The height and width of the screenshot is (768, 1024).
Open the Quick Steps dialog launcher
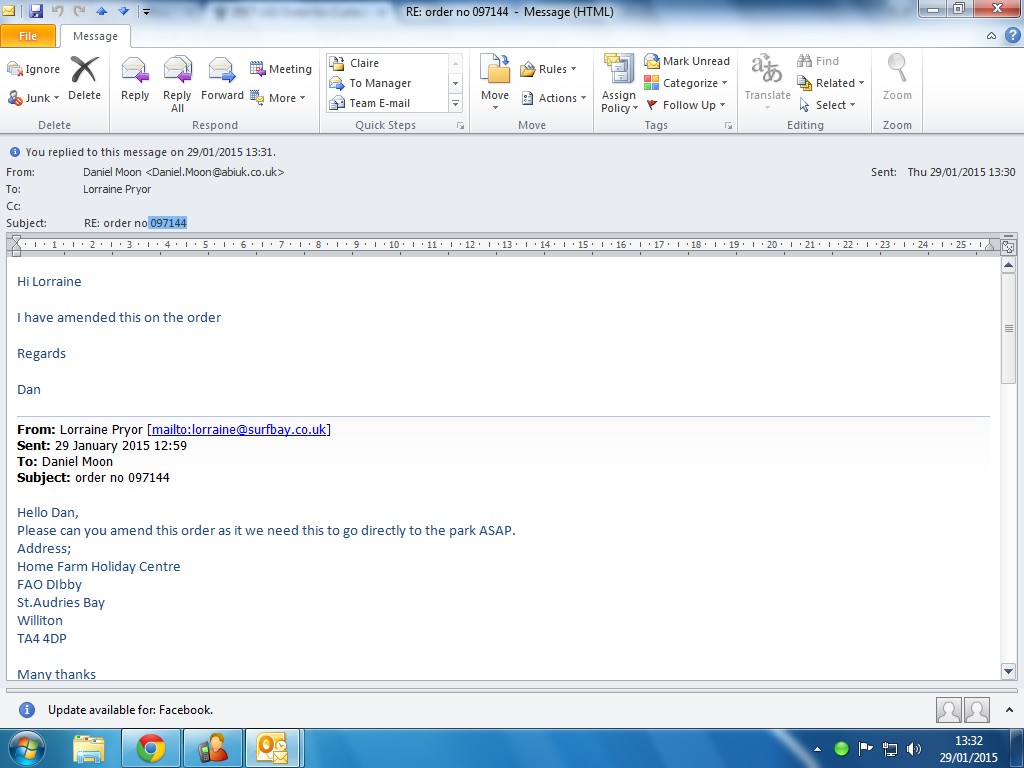point(460,125)
